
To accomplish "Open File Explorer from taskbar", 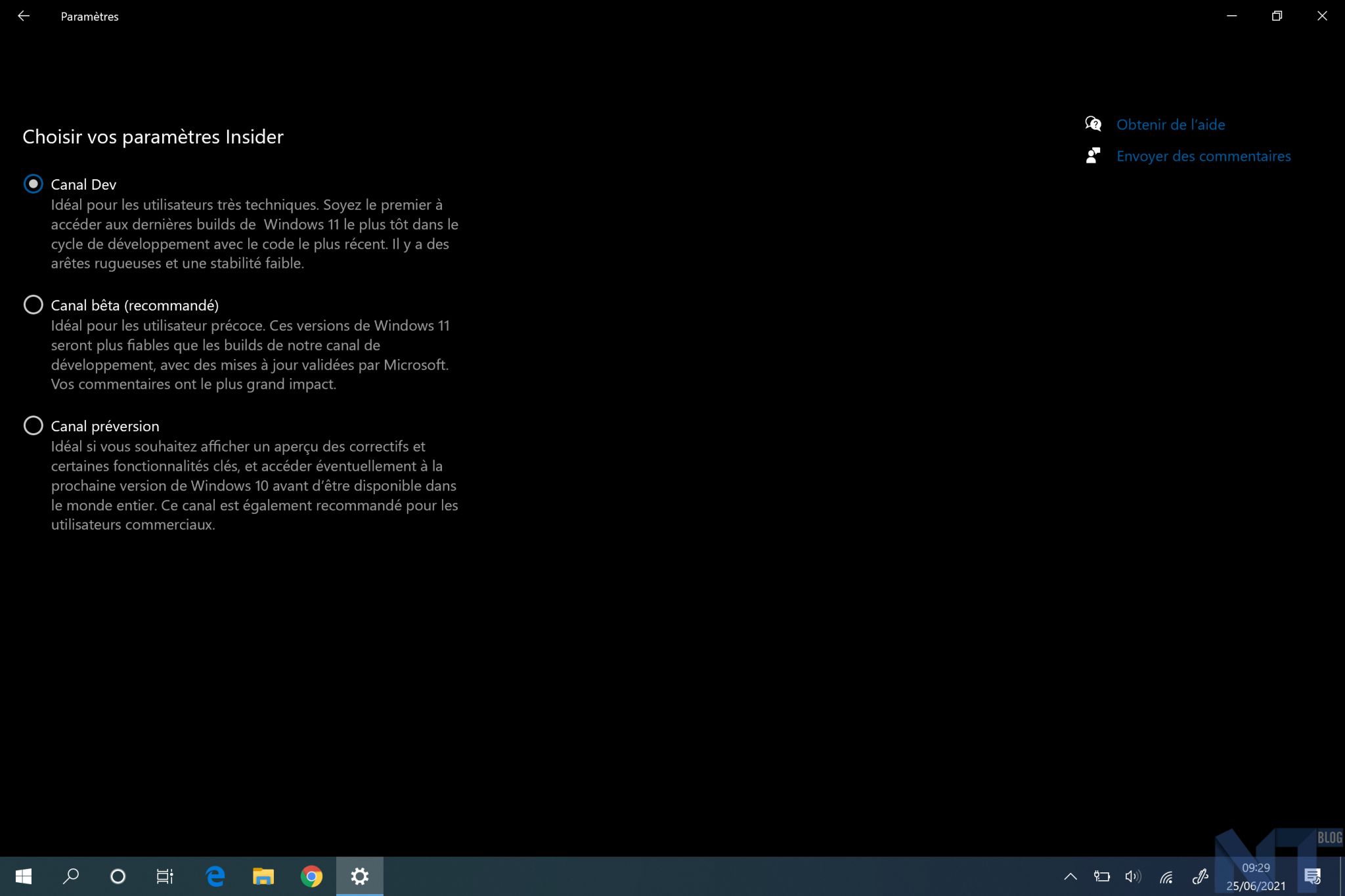I will pos(263,876).
